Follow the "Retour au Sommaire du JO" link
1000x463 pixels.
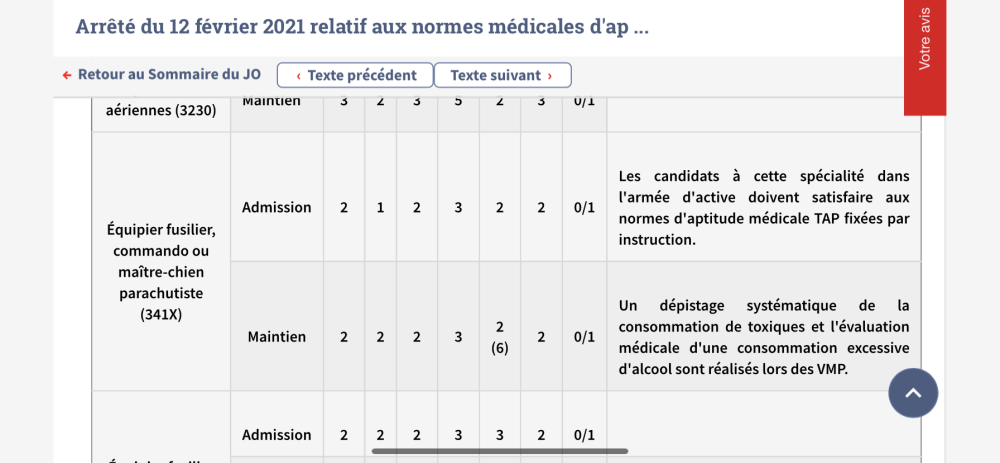(x=169, y=75)
